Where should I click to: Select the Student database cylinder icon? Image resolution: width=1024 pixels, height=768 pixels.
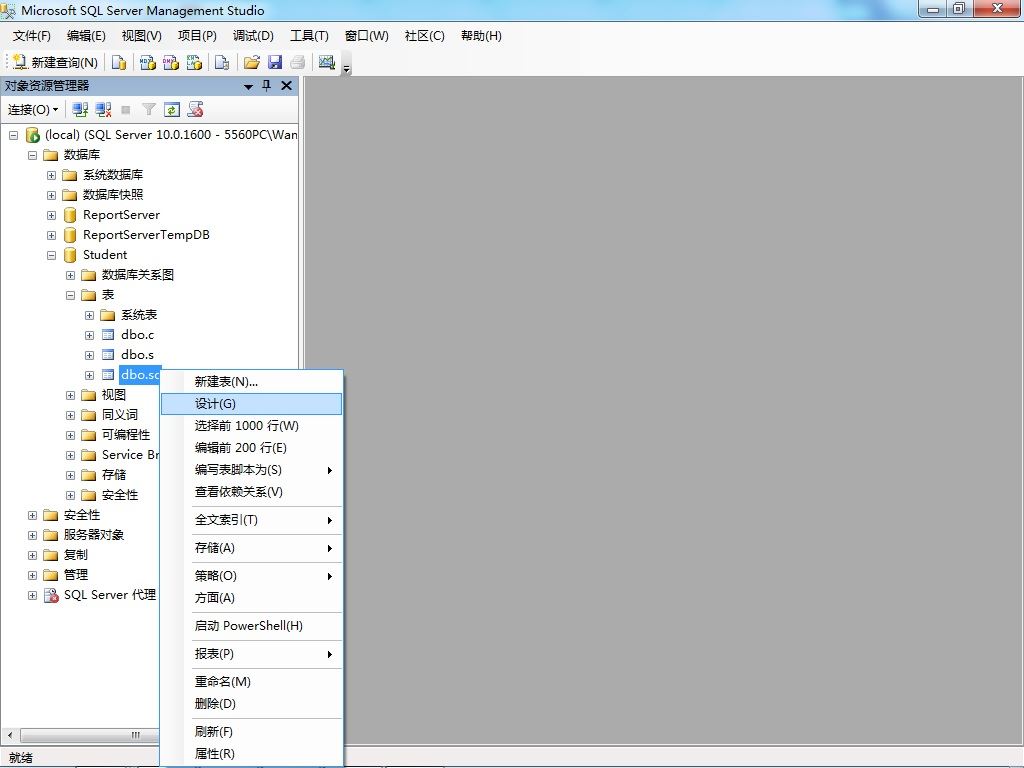coord(70,255)
